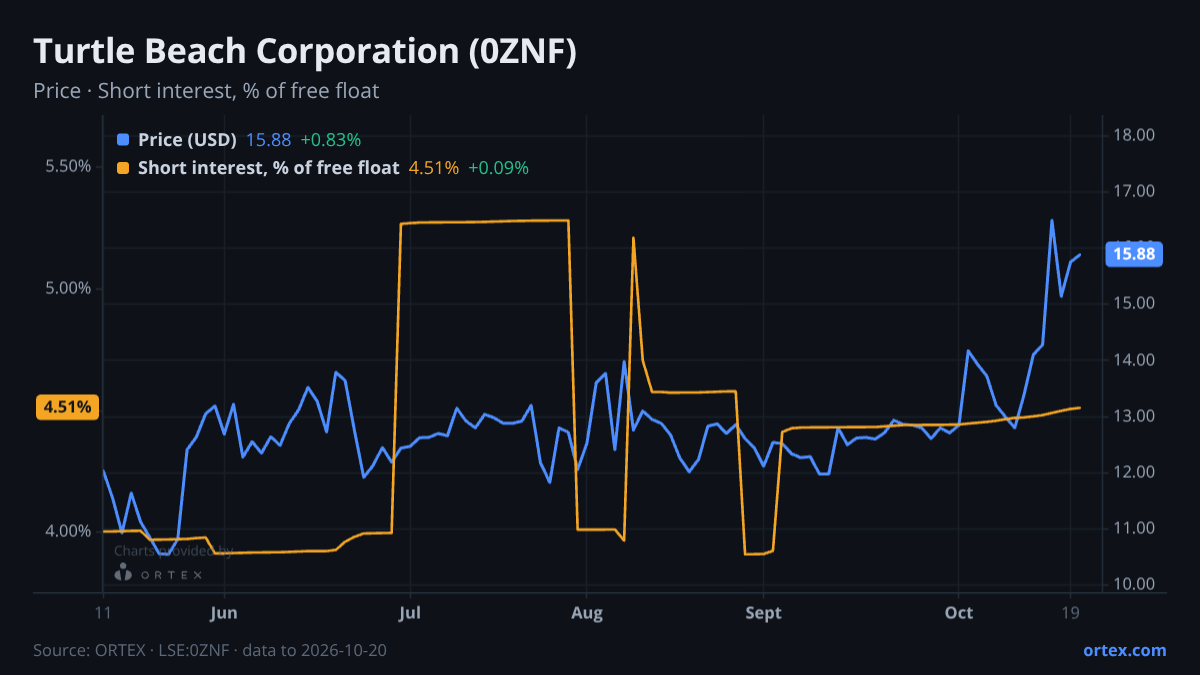Click the 4.00% left axis label
Screen dimensions: 1200x675
tap(69, 531)
